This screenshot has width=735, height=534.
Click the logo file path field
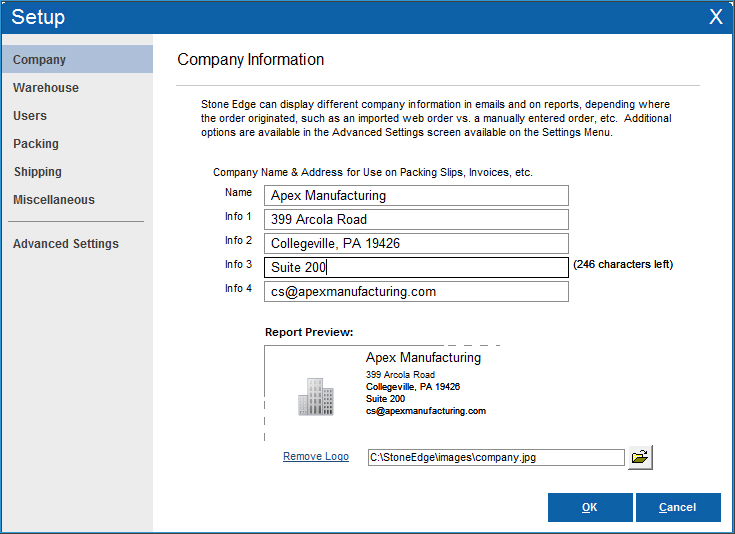click(495, 458)
